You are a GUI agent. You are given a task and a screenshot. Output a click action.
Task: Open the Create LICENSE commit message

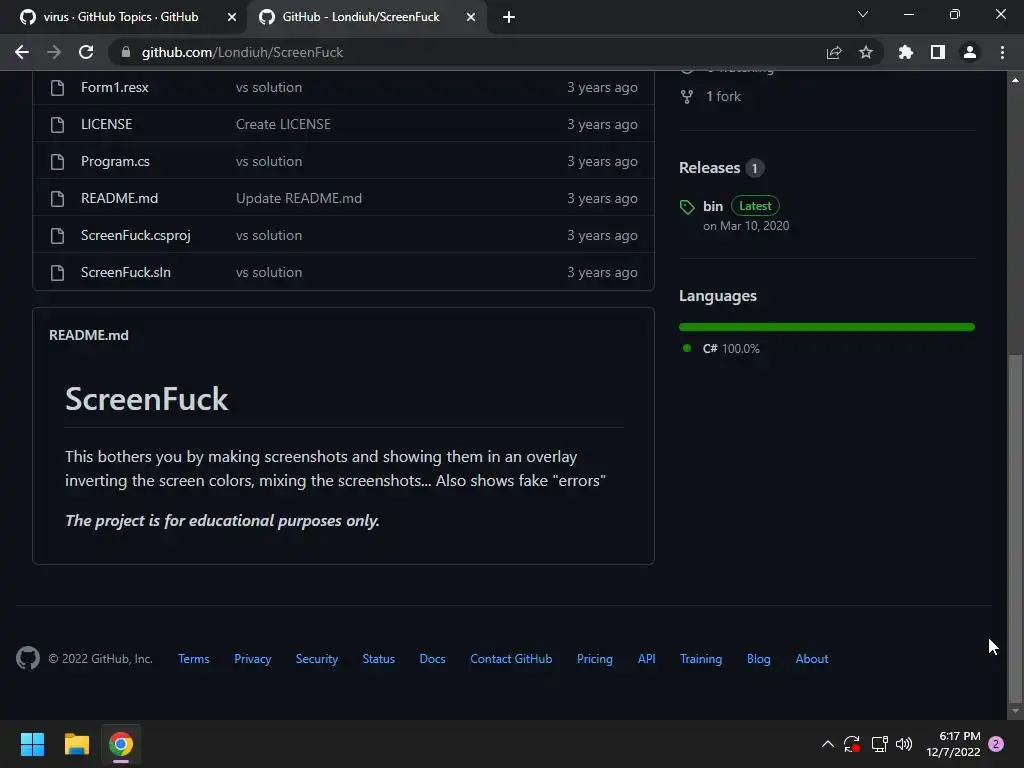point(283,124)
